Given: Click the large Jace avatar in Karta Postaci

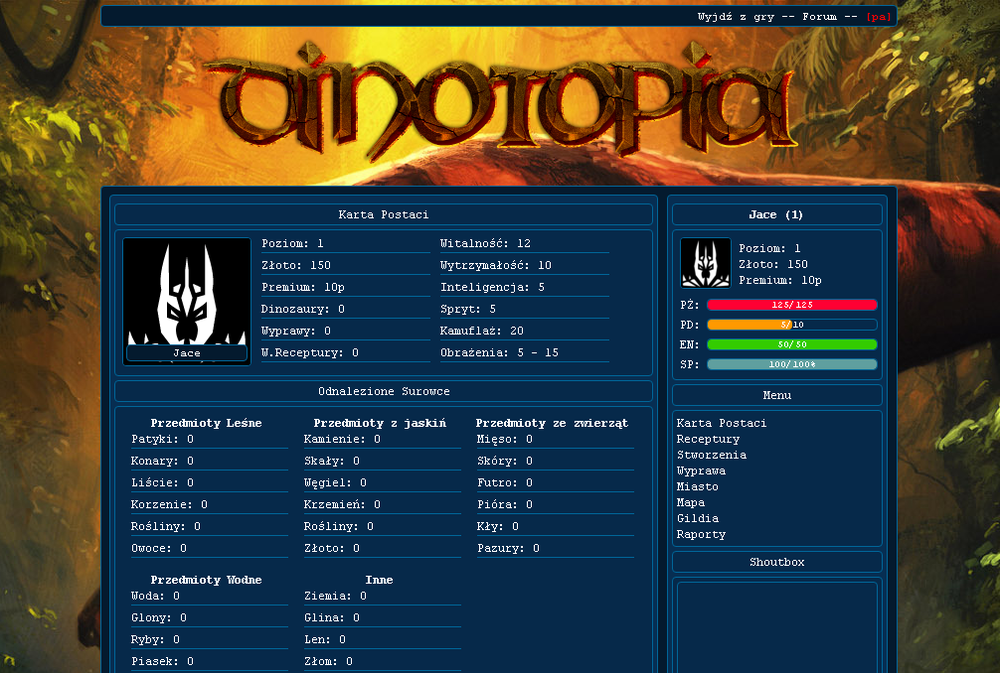Looking at the screenshot, I should (x=186, y=301).
